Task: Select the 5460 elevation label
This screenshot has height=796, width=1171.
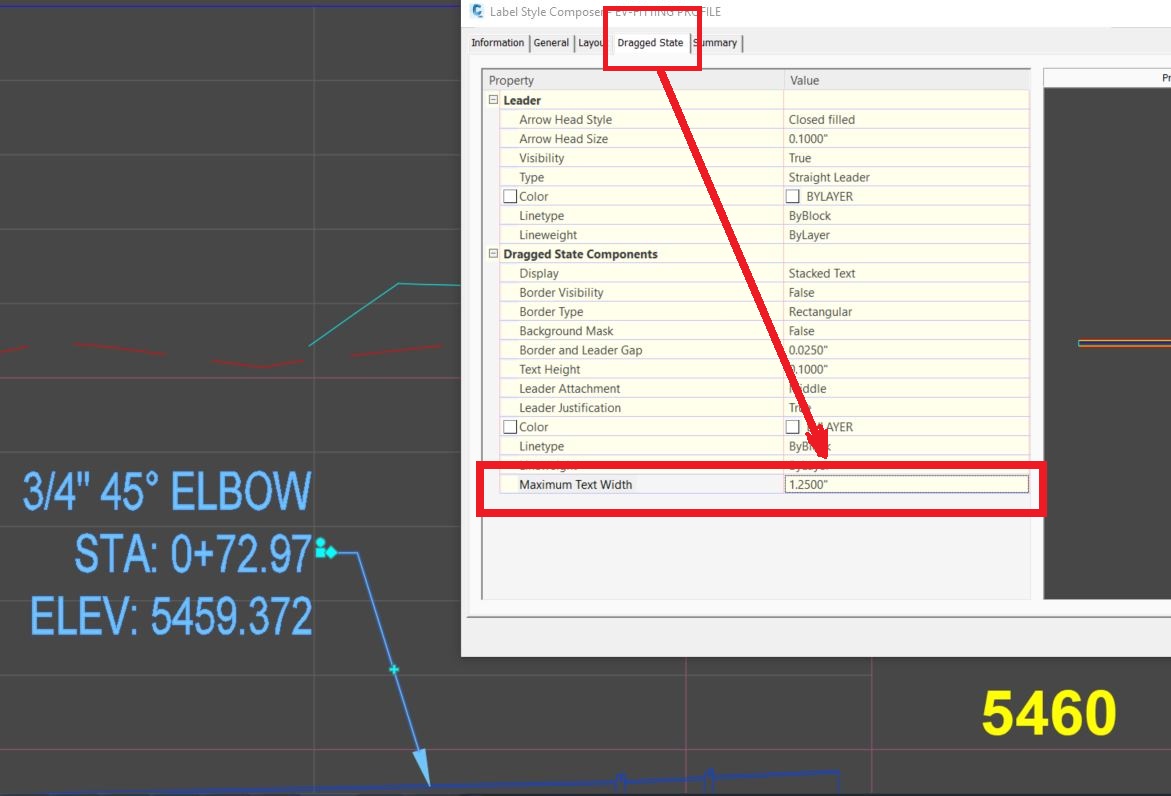Action: click(1049, 713)
